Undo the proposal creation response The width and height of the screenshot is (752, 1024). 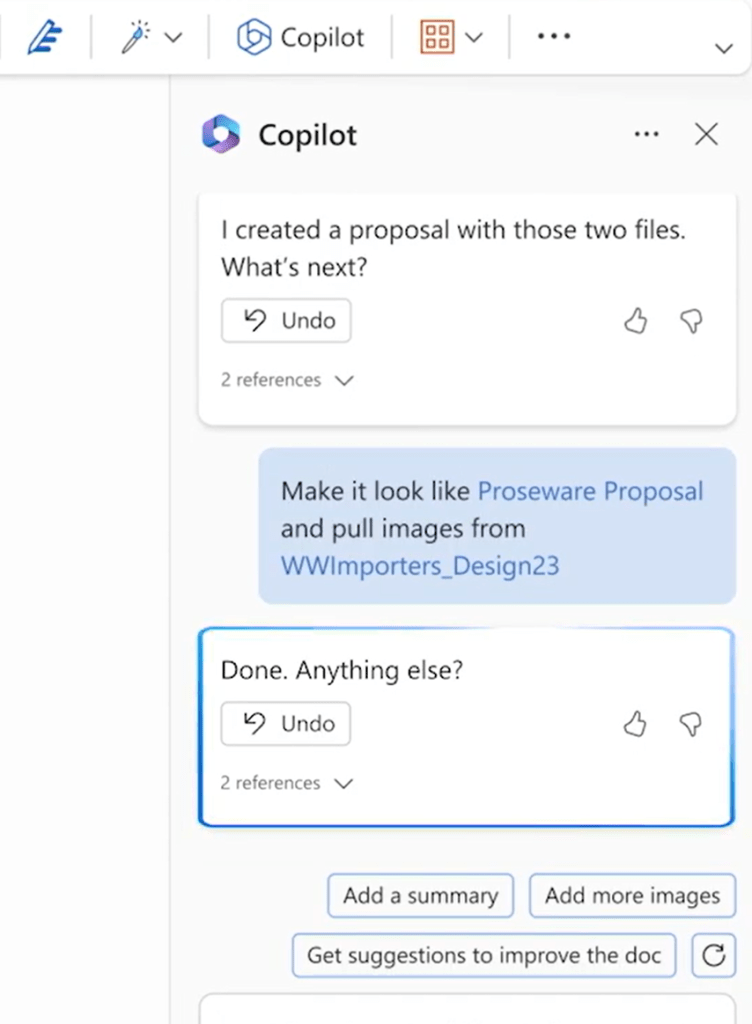click(x=286, y=321)
